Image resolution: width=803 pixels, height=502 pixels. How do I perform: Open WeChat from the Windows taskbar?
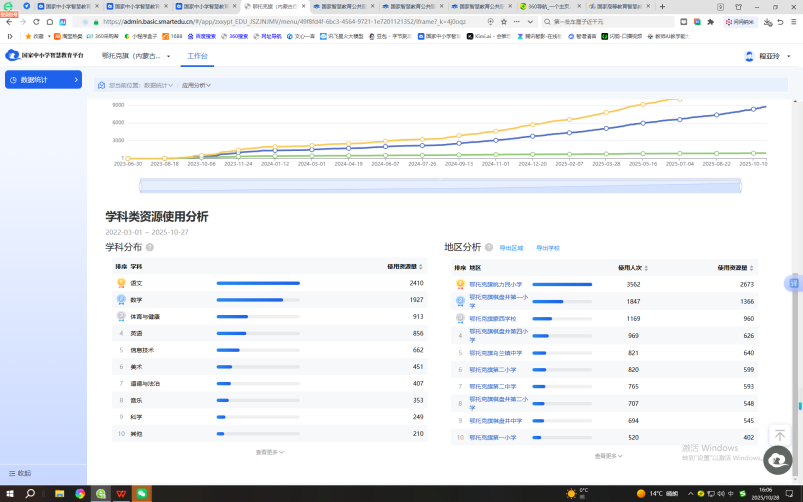click(142, 493)
